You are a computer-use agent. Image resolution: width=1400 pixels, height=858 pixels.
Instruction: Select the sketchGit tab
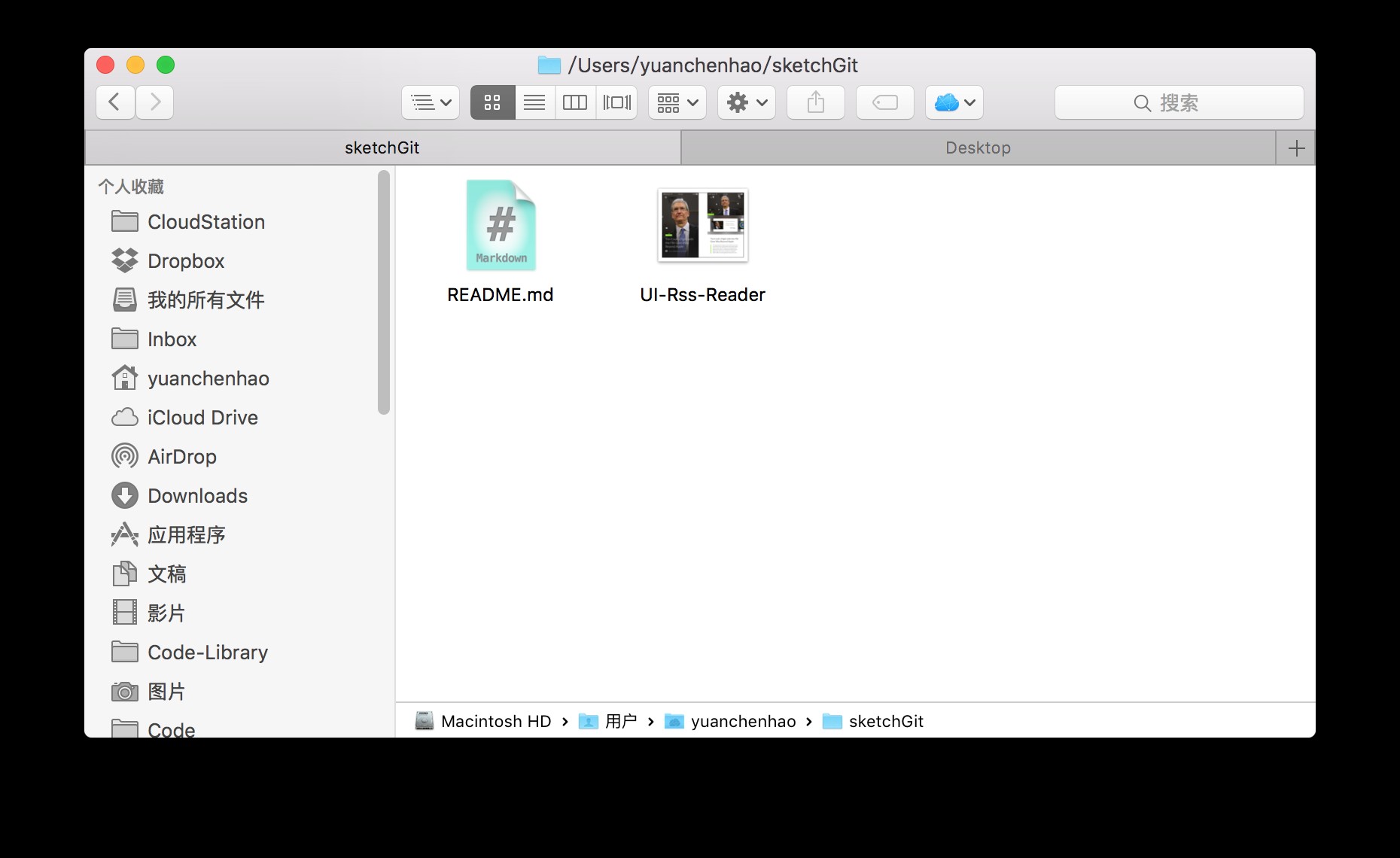382,148
